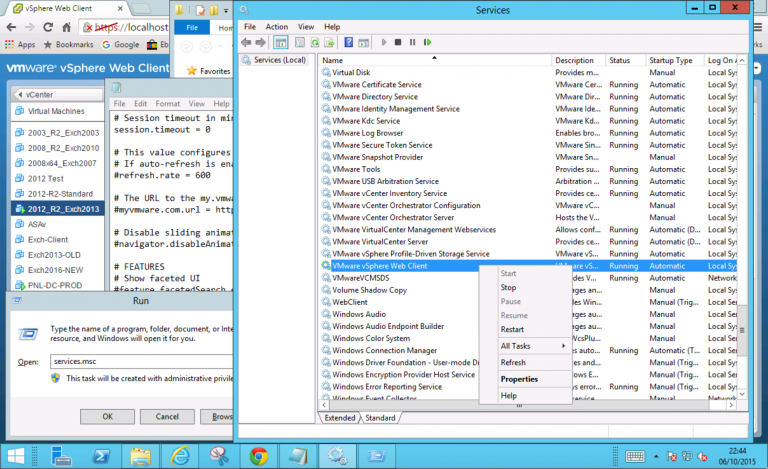Open the Apps shortcut in Chrome bookmarks bar
Image resolution: width=768 pixels, height=469 pixels.
click(x=20, y=45)
